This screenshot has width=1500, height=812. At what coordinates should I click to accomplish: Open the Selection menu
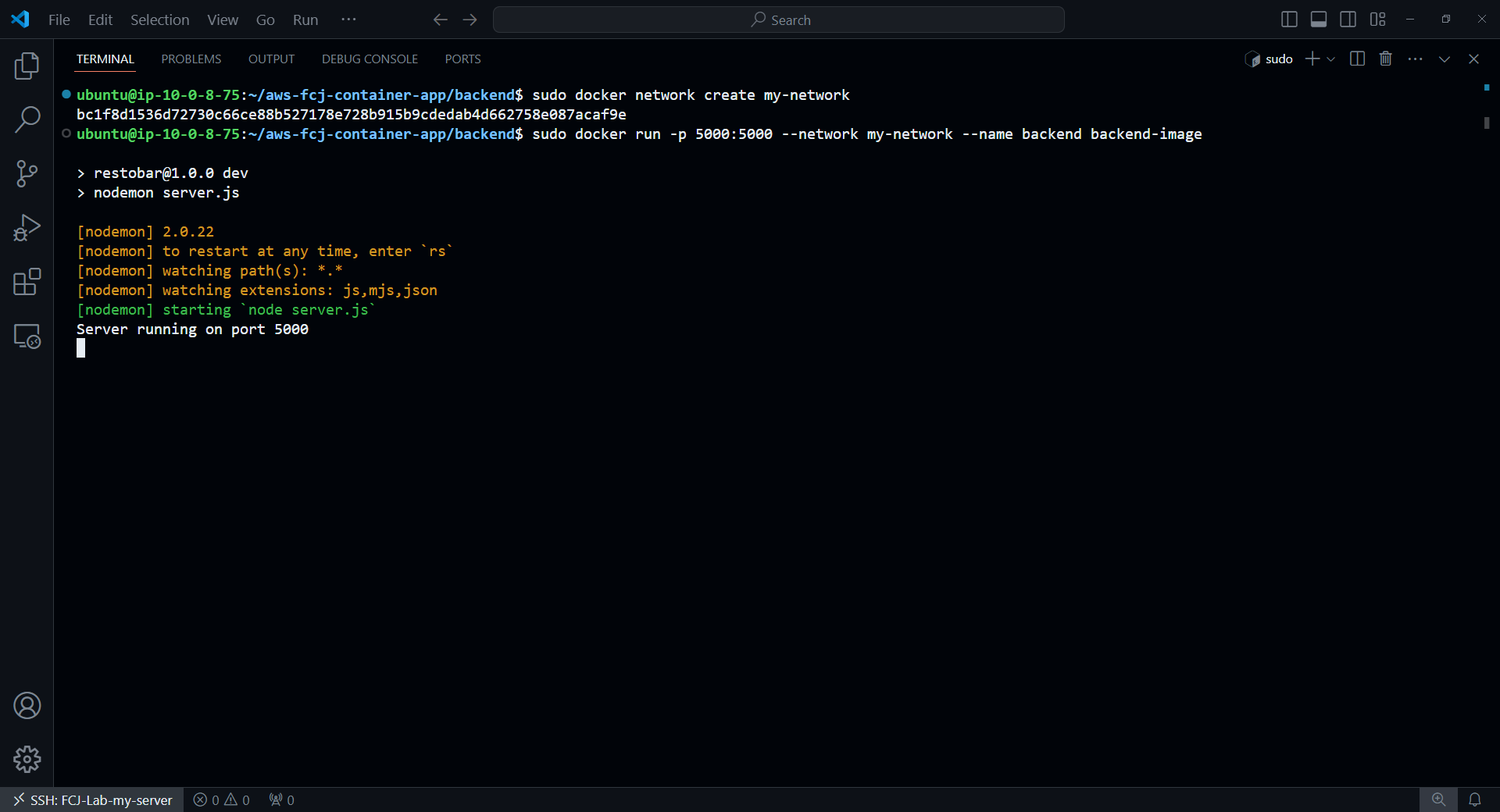tap(159, 20)
